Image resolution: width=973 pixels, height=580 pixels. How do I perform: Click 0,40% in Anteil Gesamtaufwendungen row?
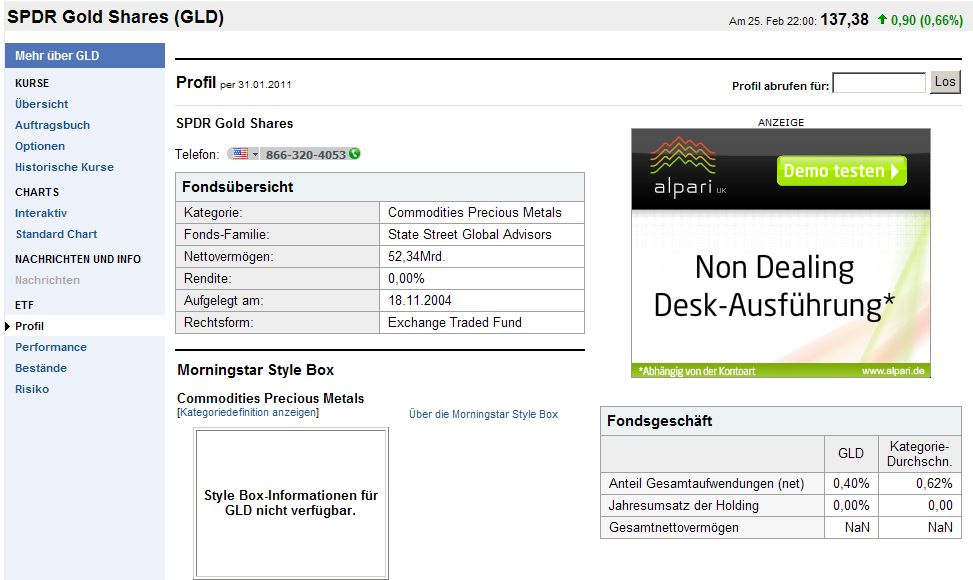(x=851, y=484)
